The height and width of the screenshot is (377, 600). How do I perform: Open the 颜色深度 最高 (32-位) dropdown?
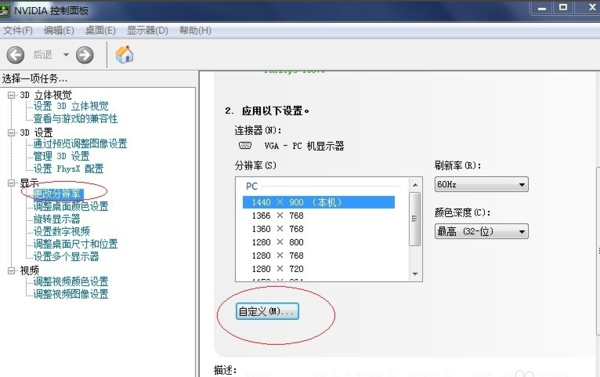coord(481,232)
